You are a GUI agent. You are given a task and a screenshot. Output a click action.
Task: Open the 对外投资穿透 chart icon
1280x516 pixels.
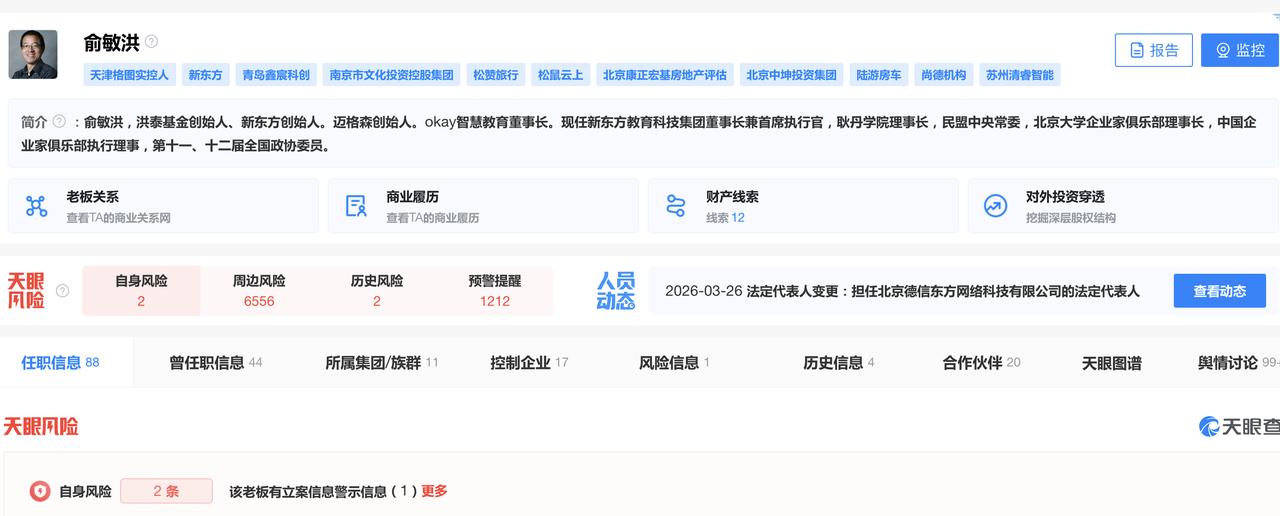click(995, 206)
